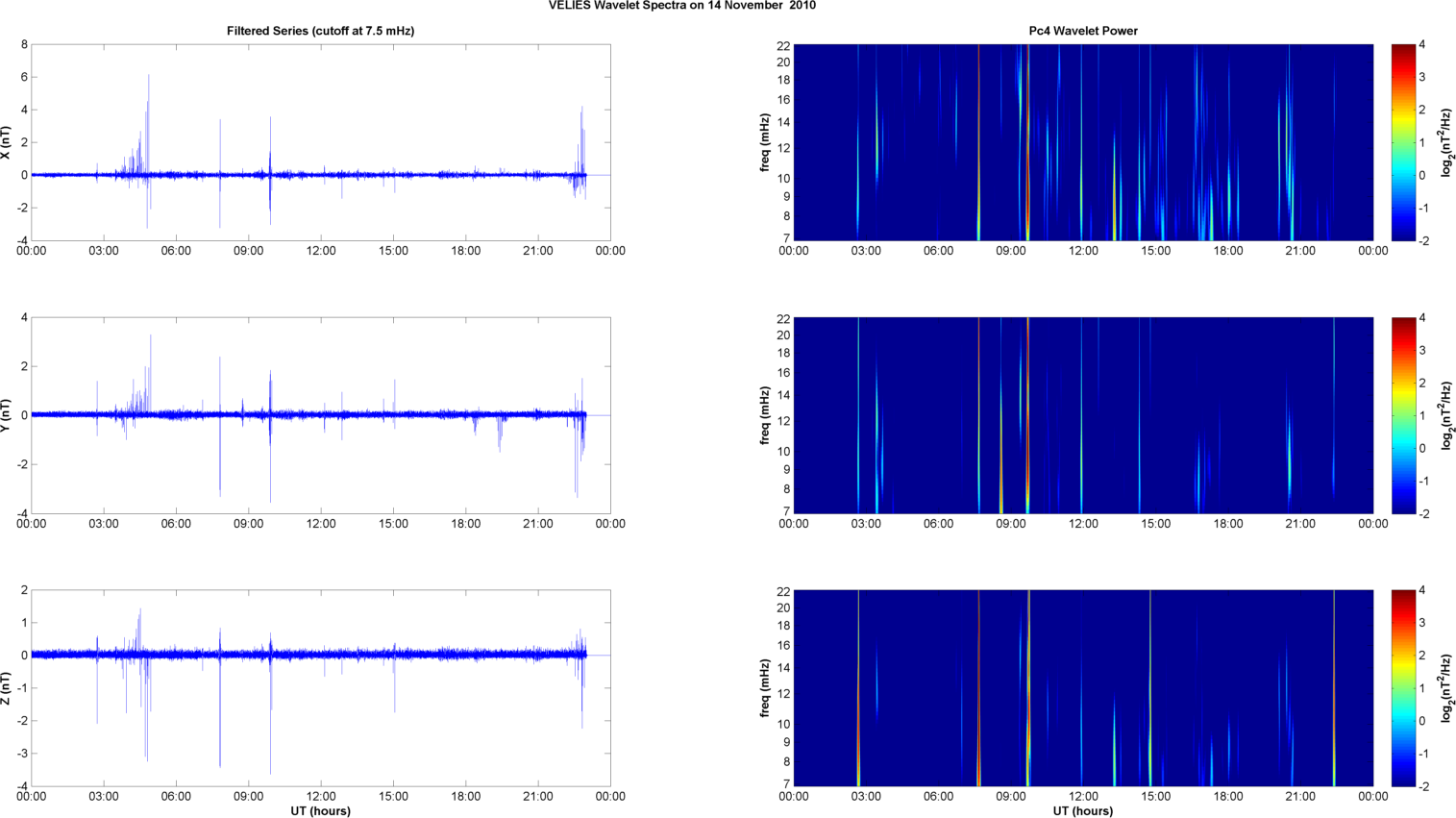The height and width of the screenshot is (818, 1456).
Task: Select the Pc4 Wavelet Power title
Action: pyautogui.click(x=1082, y=31)
